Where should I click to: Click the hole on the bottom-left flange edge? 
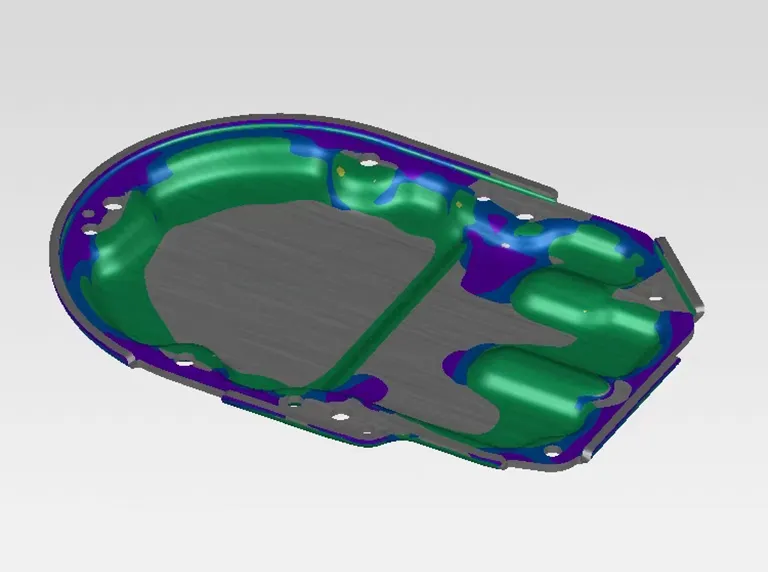tap(183, 361)
